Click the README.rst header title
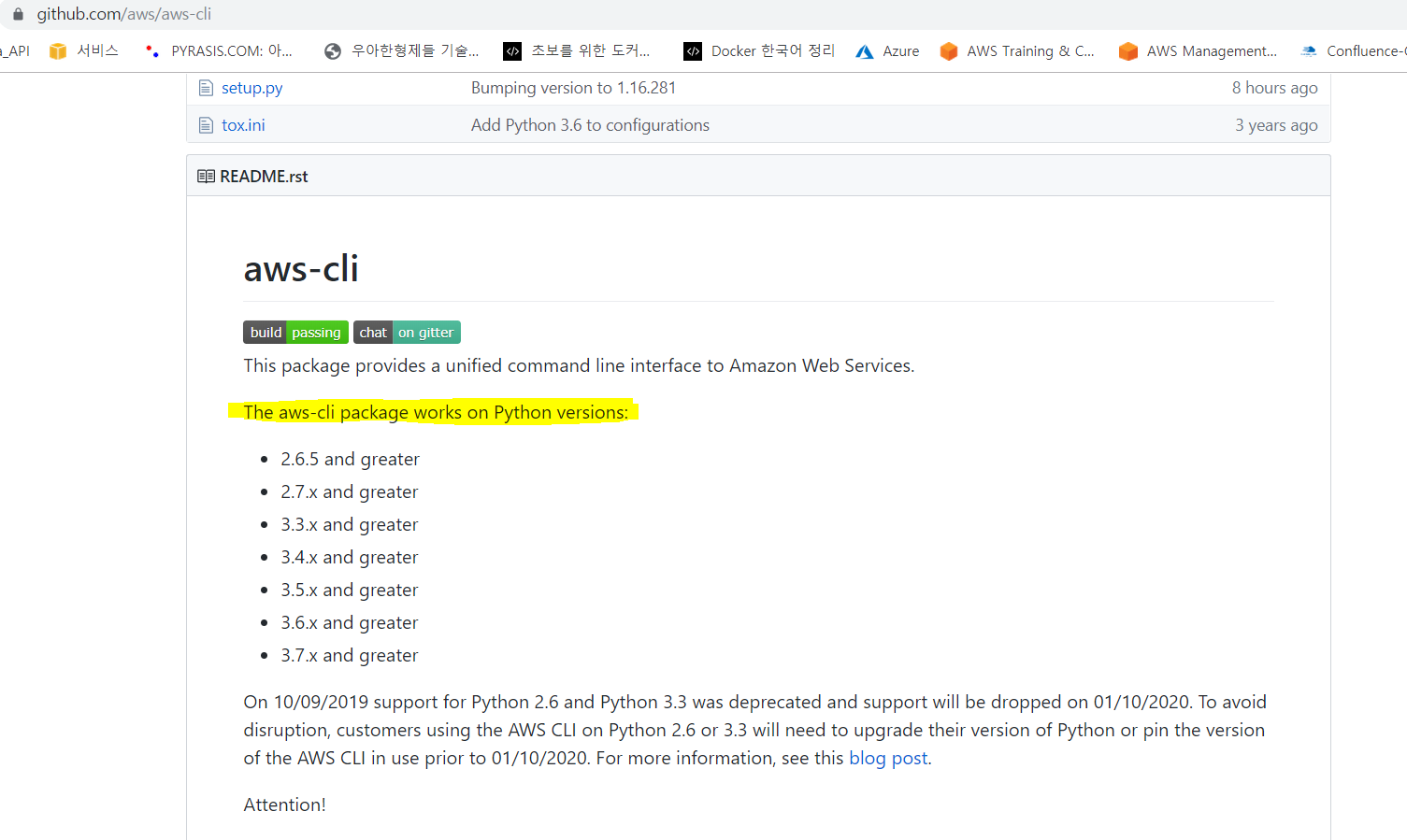This screenshot has height=840, width=1407. point(264,177)
